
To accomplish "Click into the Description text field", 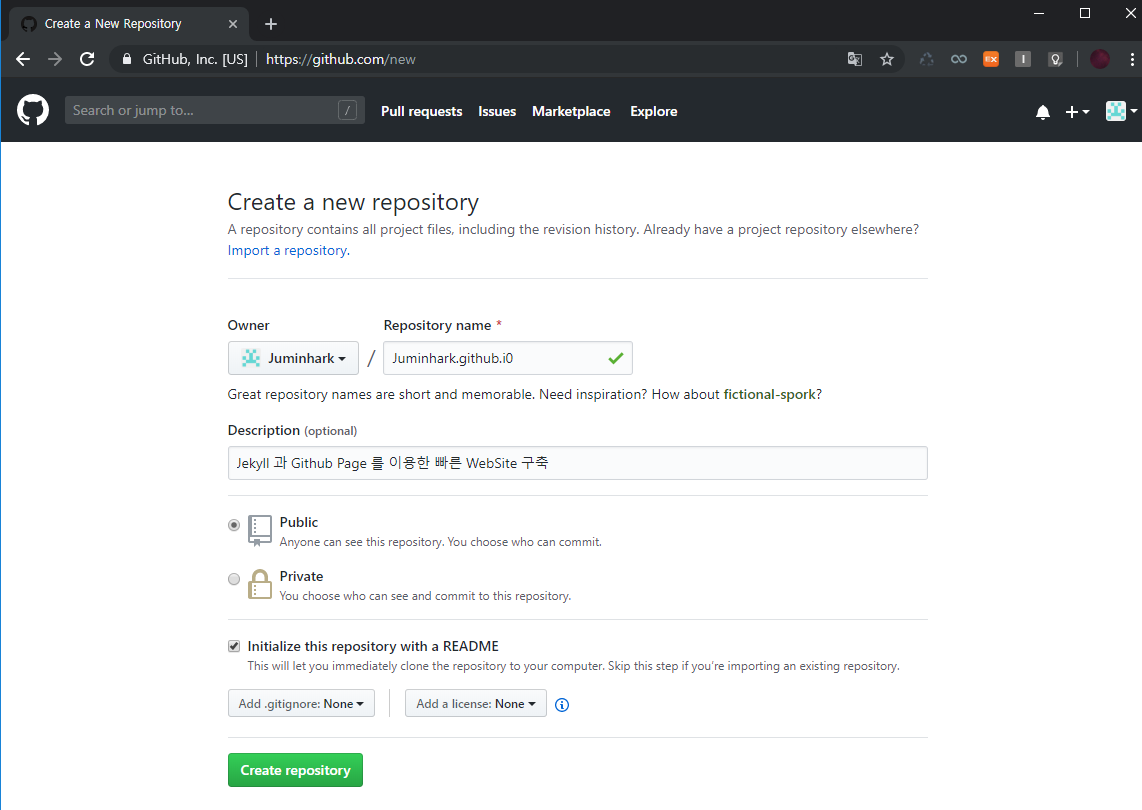I will 578,463.
